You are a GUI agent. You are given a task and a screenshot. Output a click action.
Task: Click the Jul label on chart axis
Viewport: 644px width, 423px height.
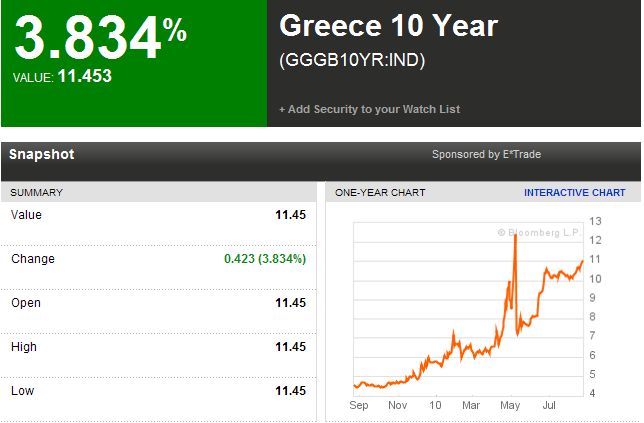549,405
